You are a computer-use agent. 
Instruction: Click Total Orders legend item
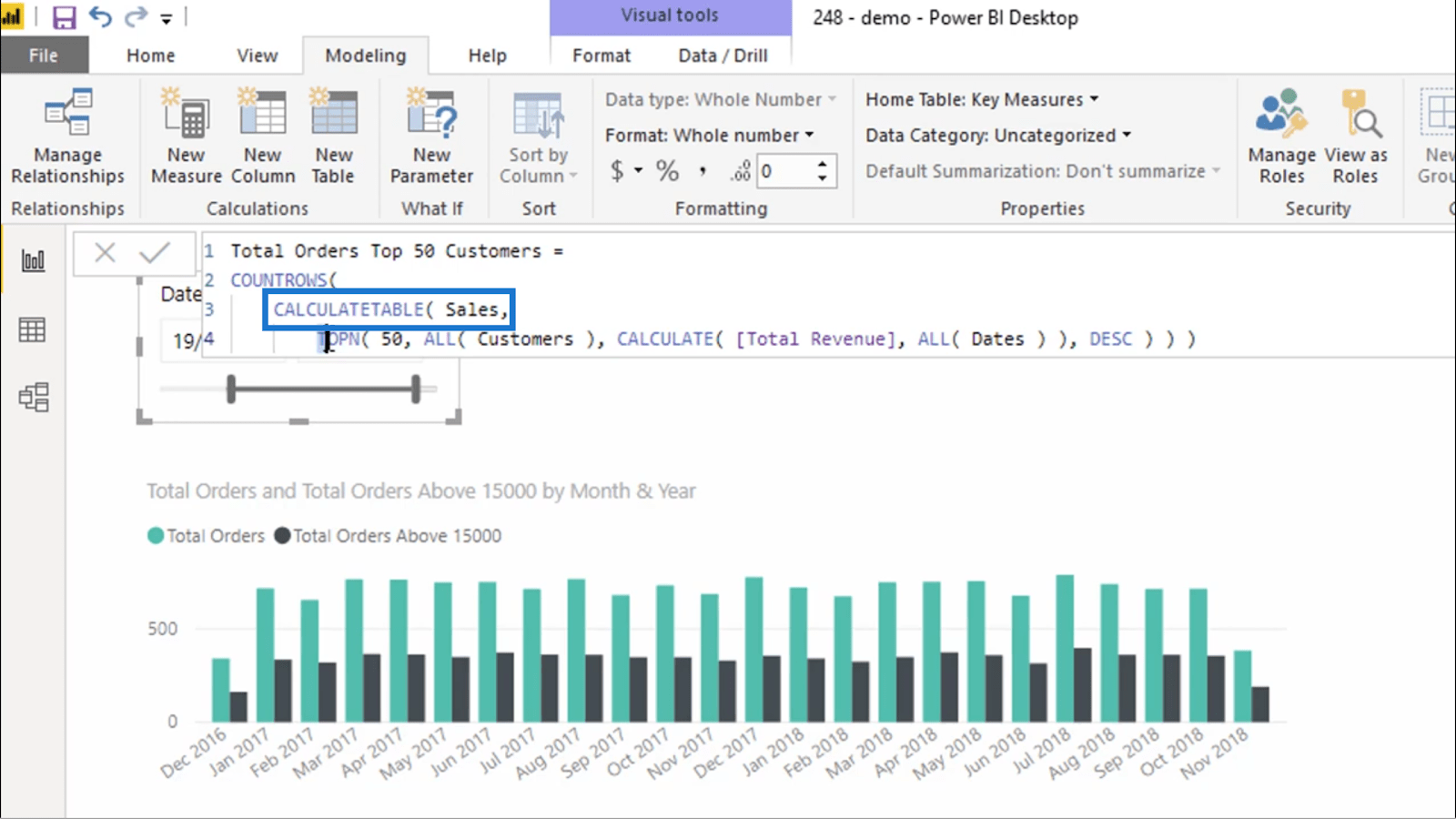(207, 536)
